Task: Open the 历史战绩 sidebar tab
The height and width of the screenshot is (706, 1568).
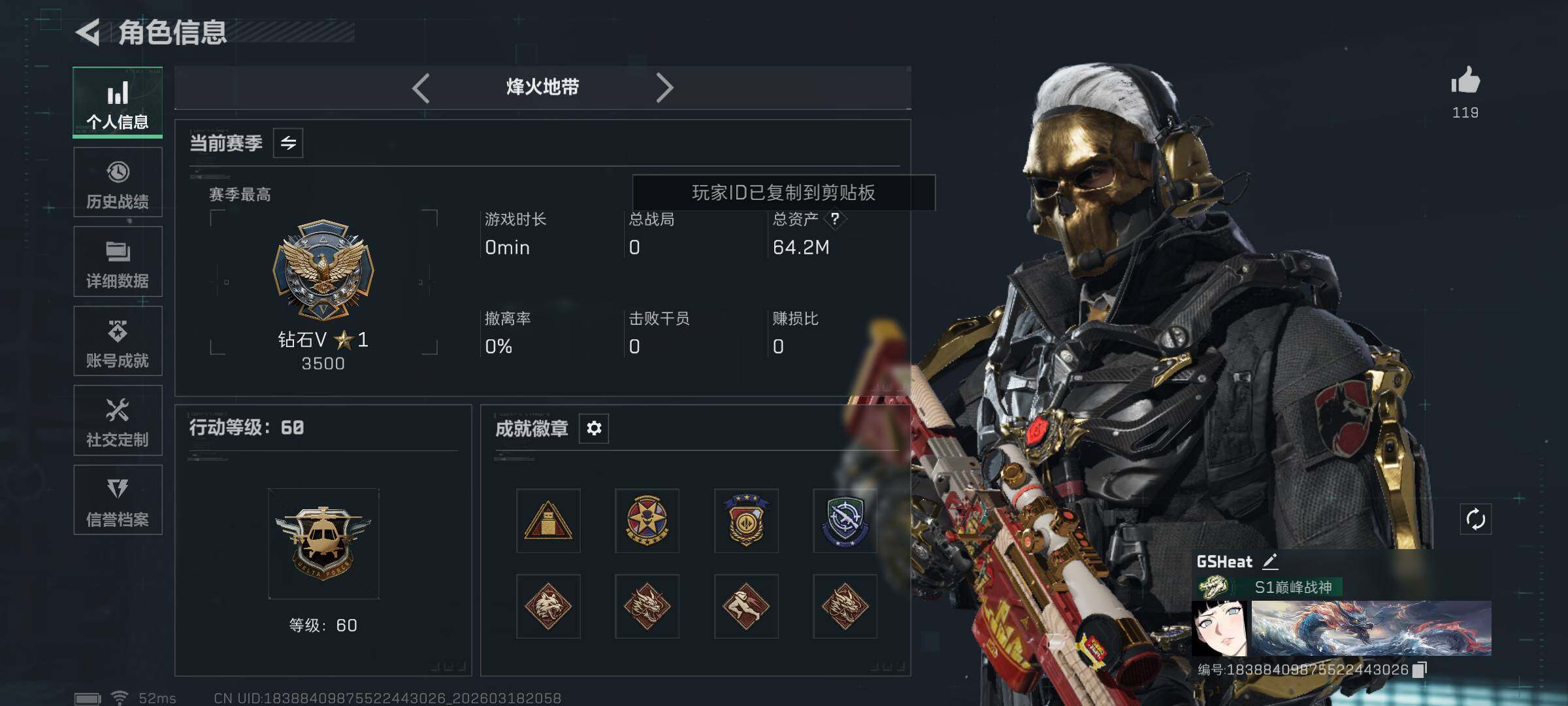Action: point(118,182)
